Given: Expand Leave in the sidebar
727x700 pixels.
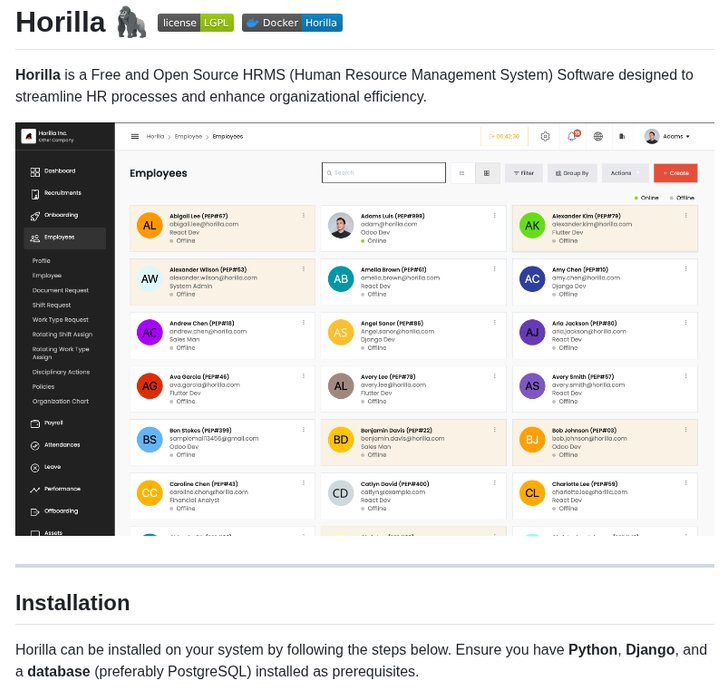Looking at the screenshot, I should pos(45,467).
